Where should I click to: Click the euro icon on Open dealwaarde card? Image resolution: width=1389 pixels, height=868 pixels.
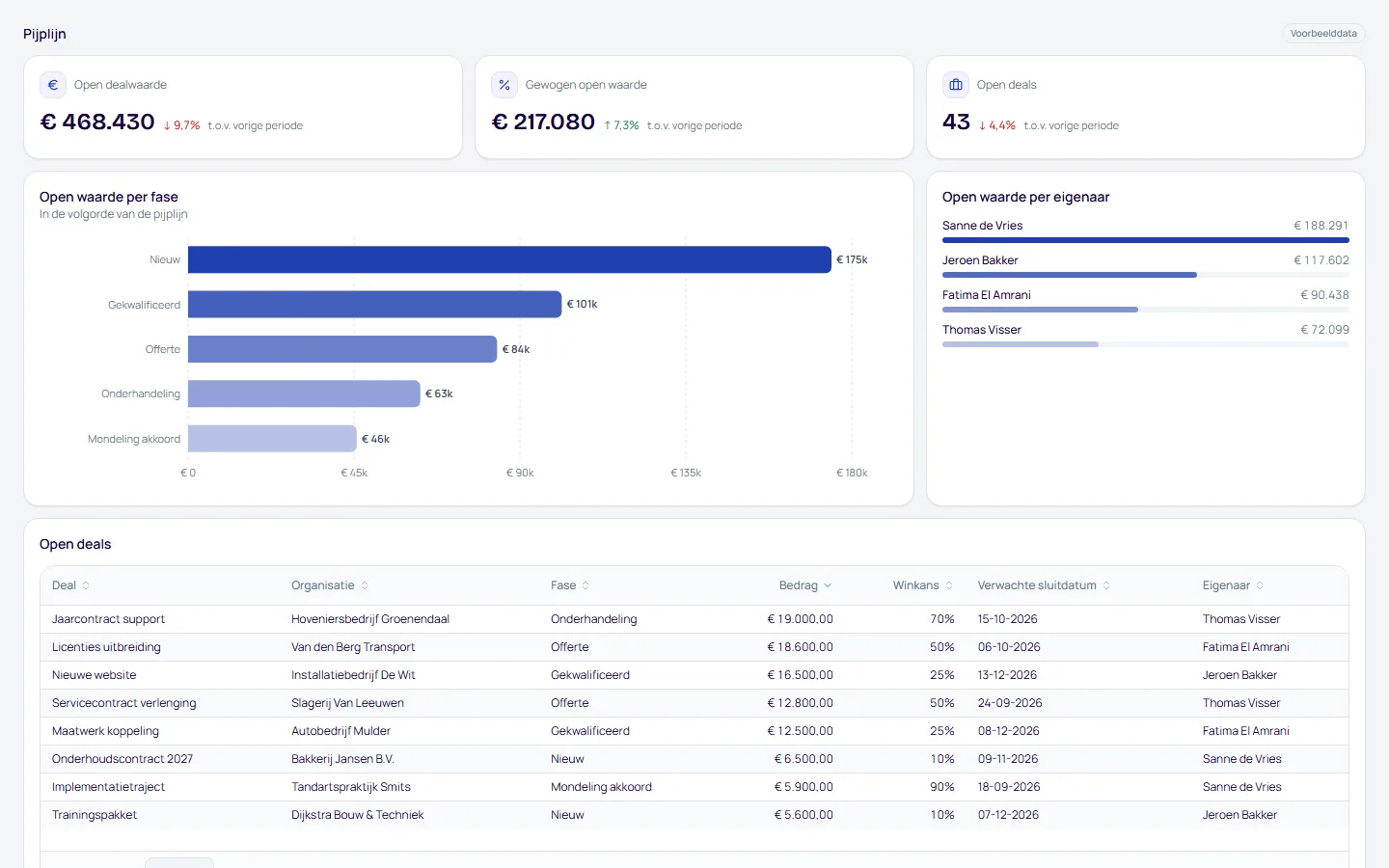coord(53,85)
